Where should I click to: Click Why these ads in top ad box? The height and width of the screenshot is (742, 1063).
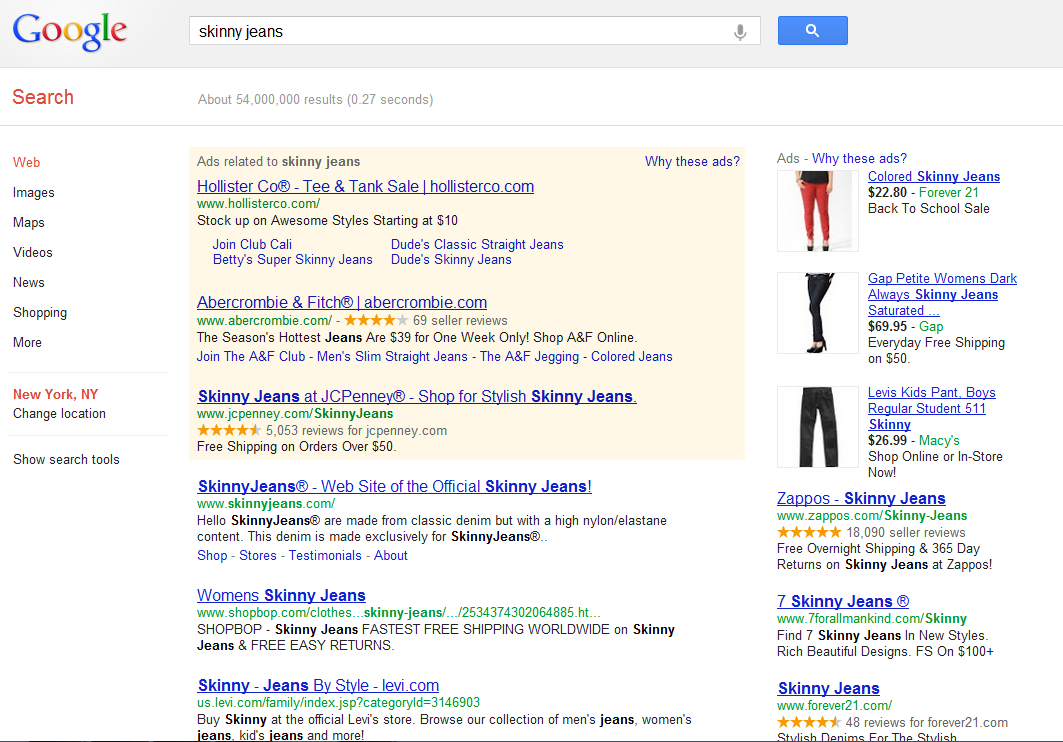point(692,161)
